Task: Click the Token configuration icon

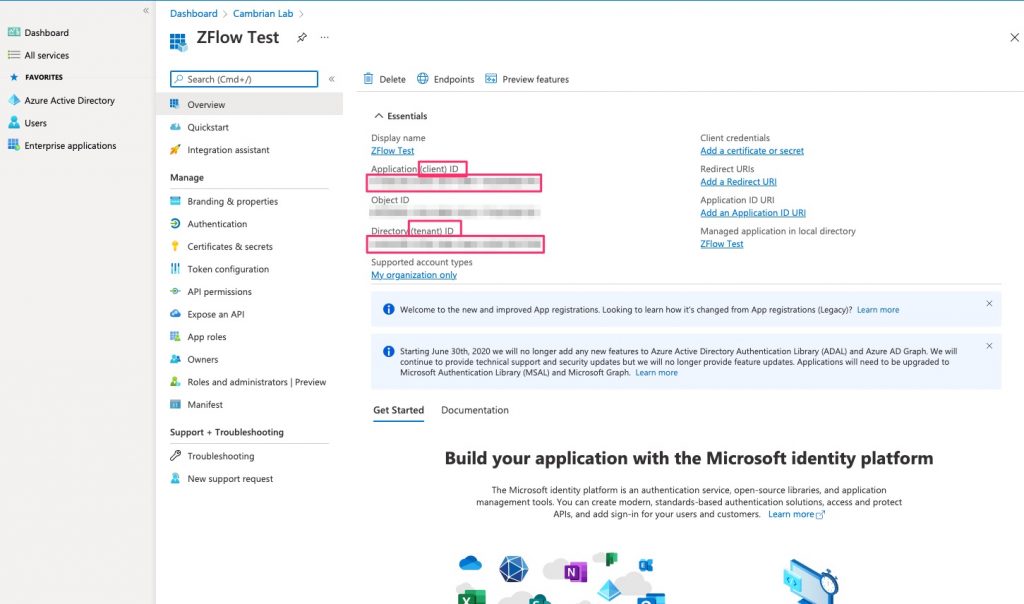Action: [175, 268]
